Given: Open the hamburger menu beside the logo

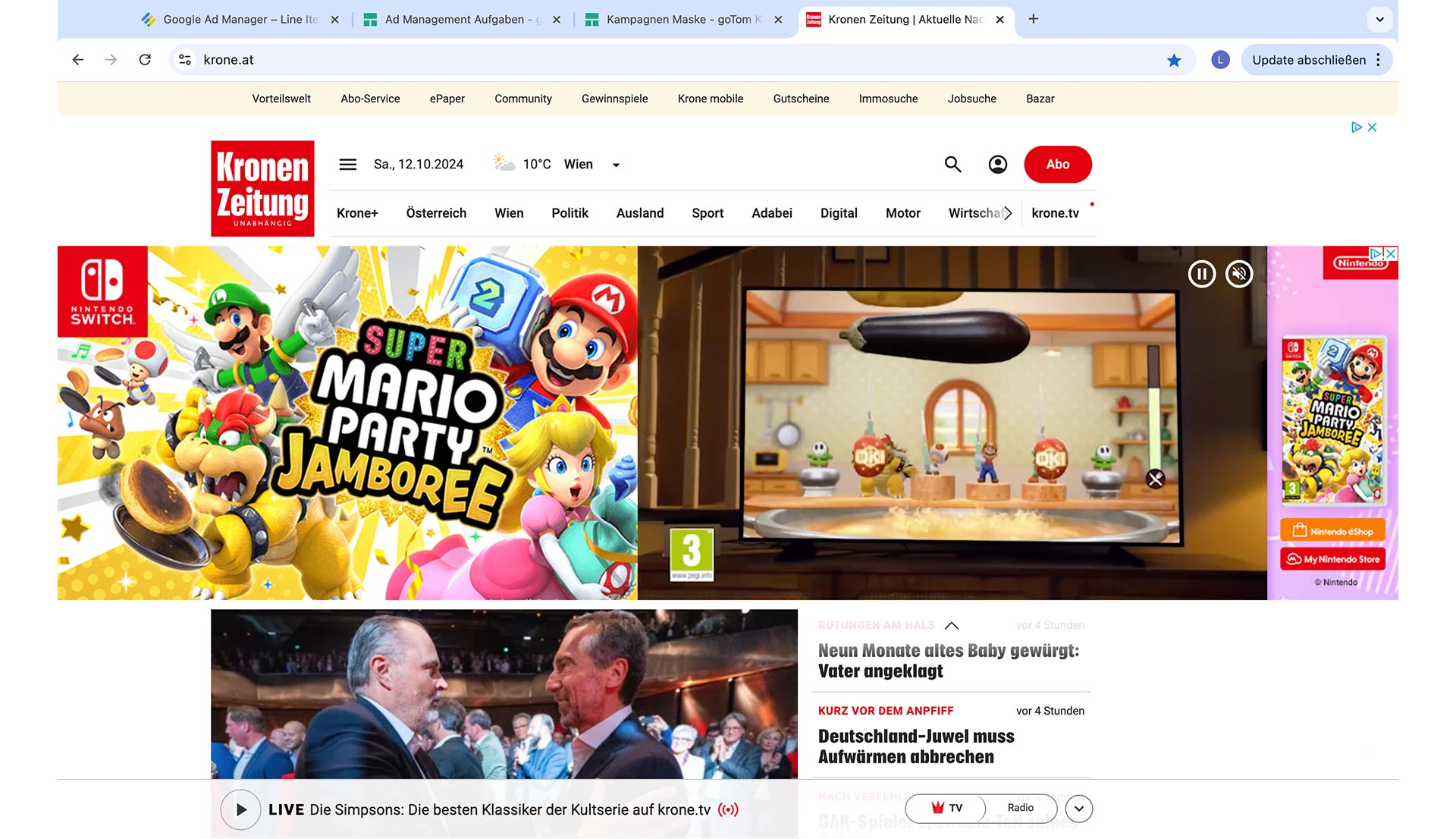Looking at the screenshot, I should 347,165.
